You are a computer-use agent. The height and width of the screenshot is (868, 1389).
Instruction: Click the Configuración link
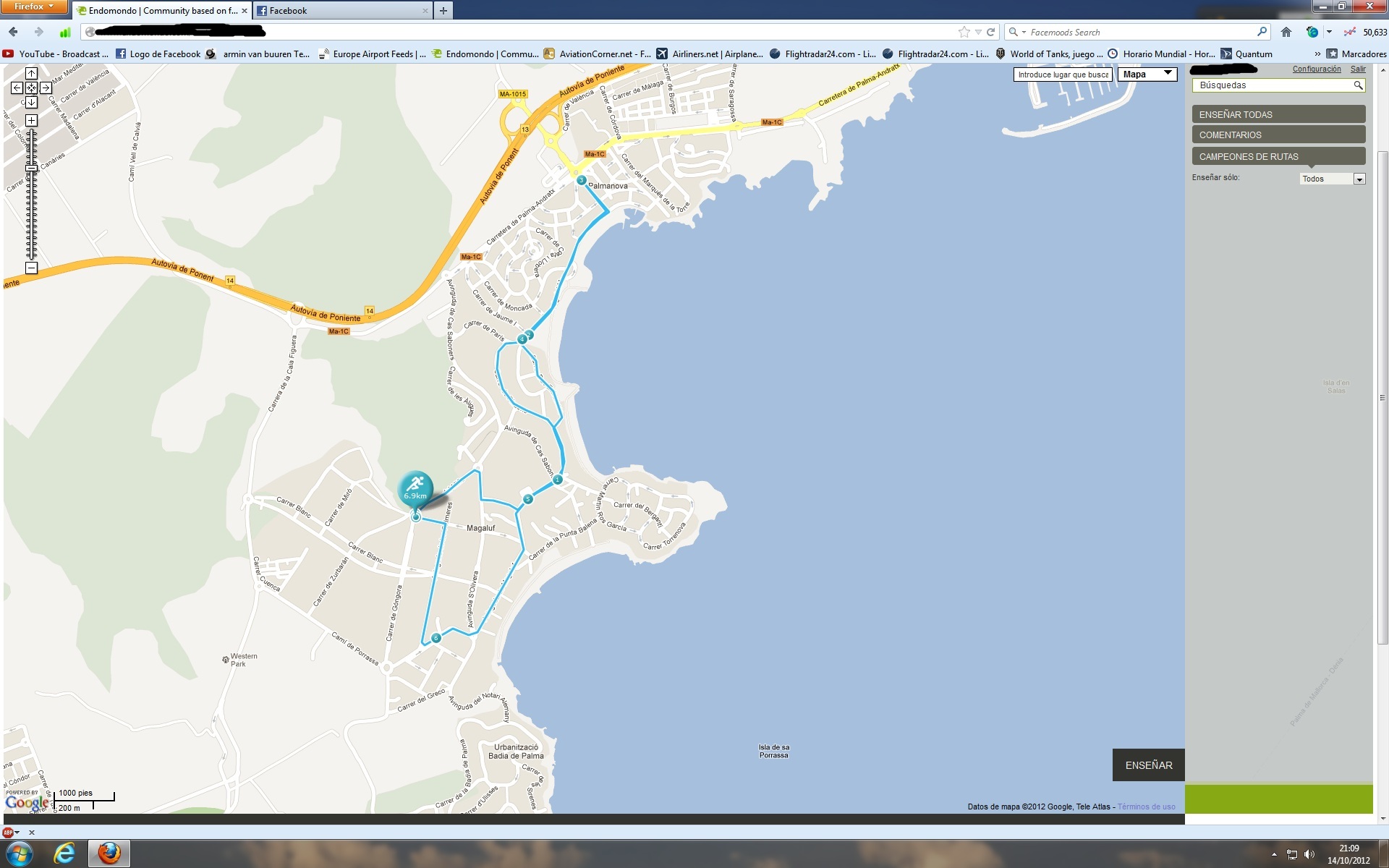[x=1316, y=69]
